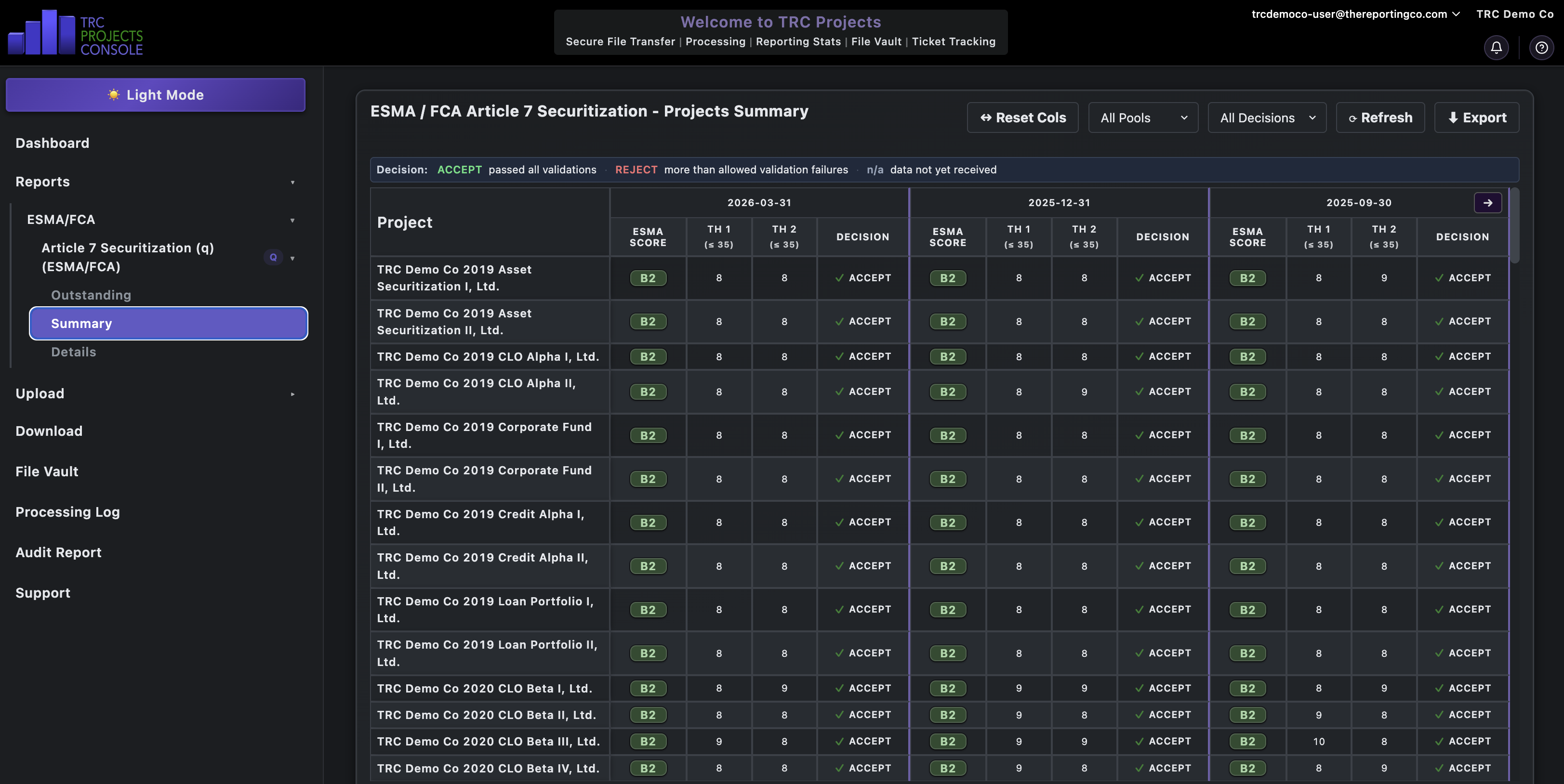
Task: Click the ESMA/FCA menu label
Action: pyautogui.click(x=61, y=220)
